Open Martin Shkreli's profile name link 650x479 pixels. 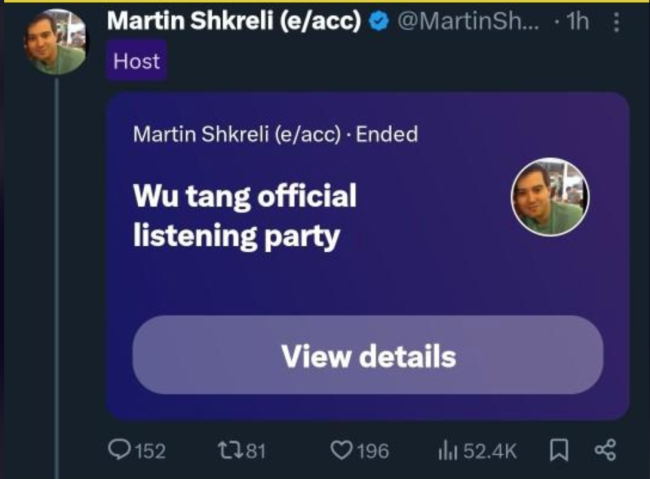coord(232,21)
